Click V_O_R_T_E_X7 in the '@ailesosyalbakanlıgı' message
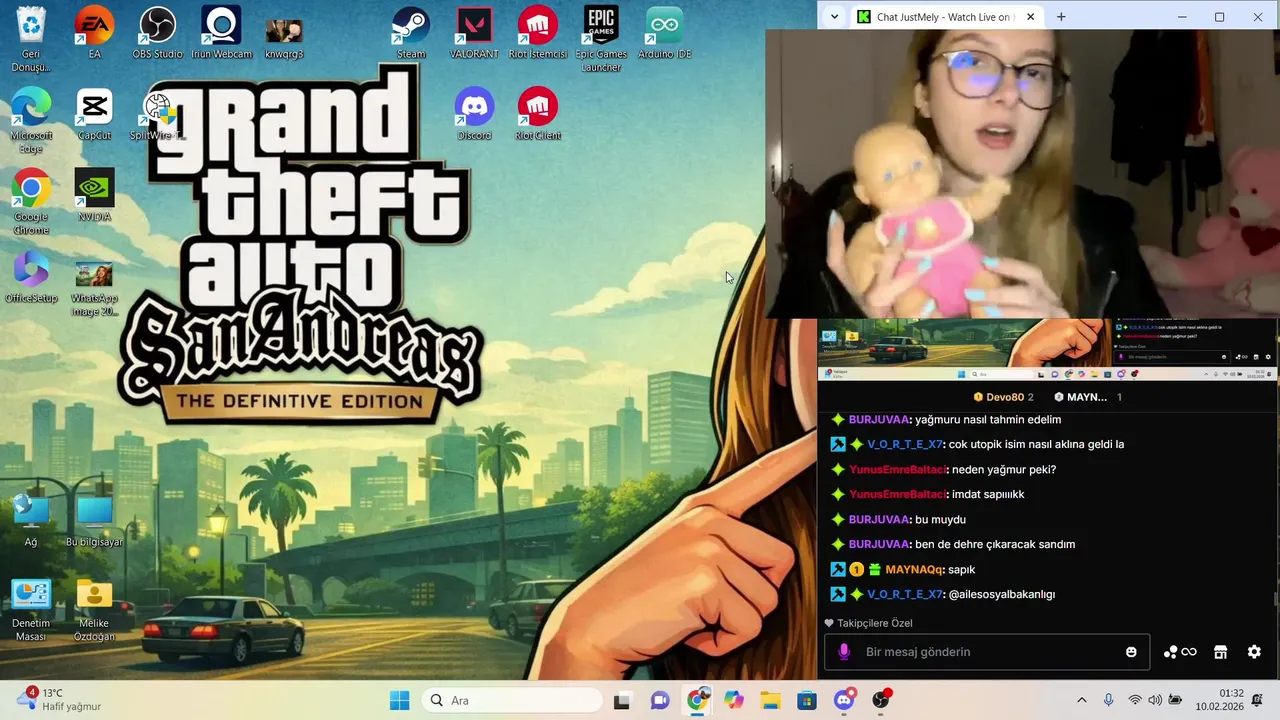 tap(905, 595)
